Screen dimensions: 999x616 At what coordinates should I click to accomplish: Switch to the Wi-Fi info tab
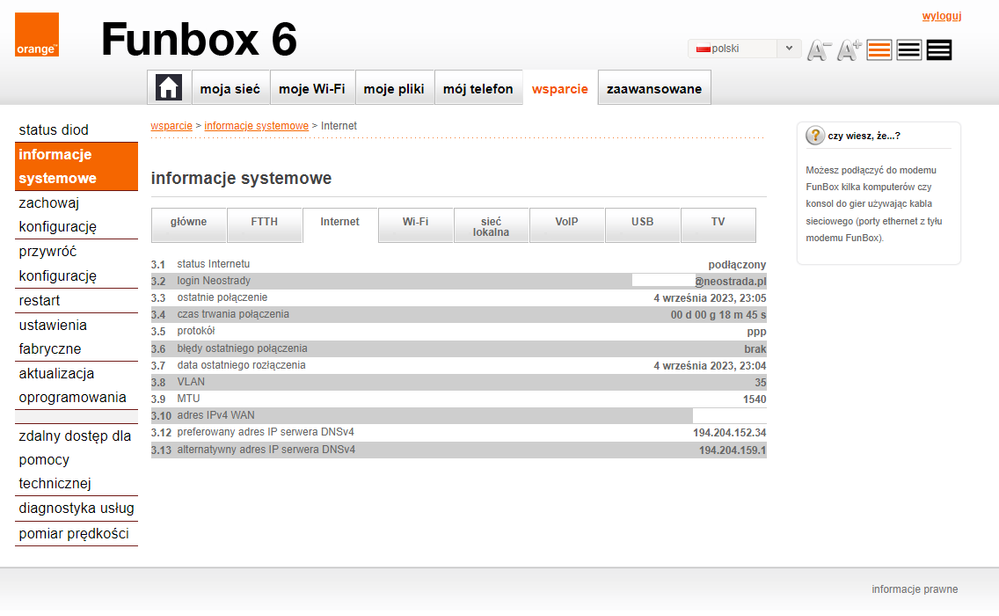(x=415, y=222)
